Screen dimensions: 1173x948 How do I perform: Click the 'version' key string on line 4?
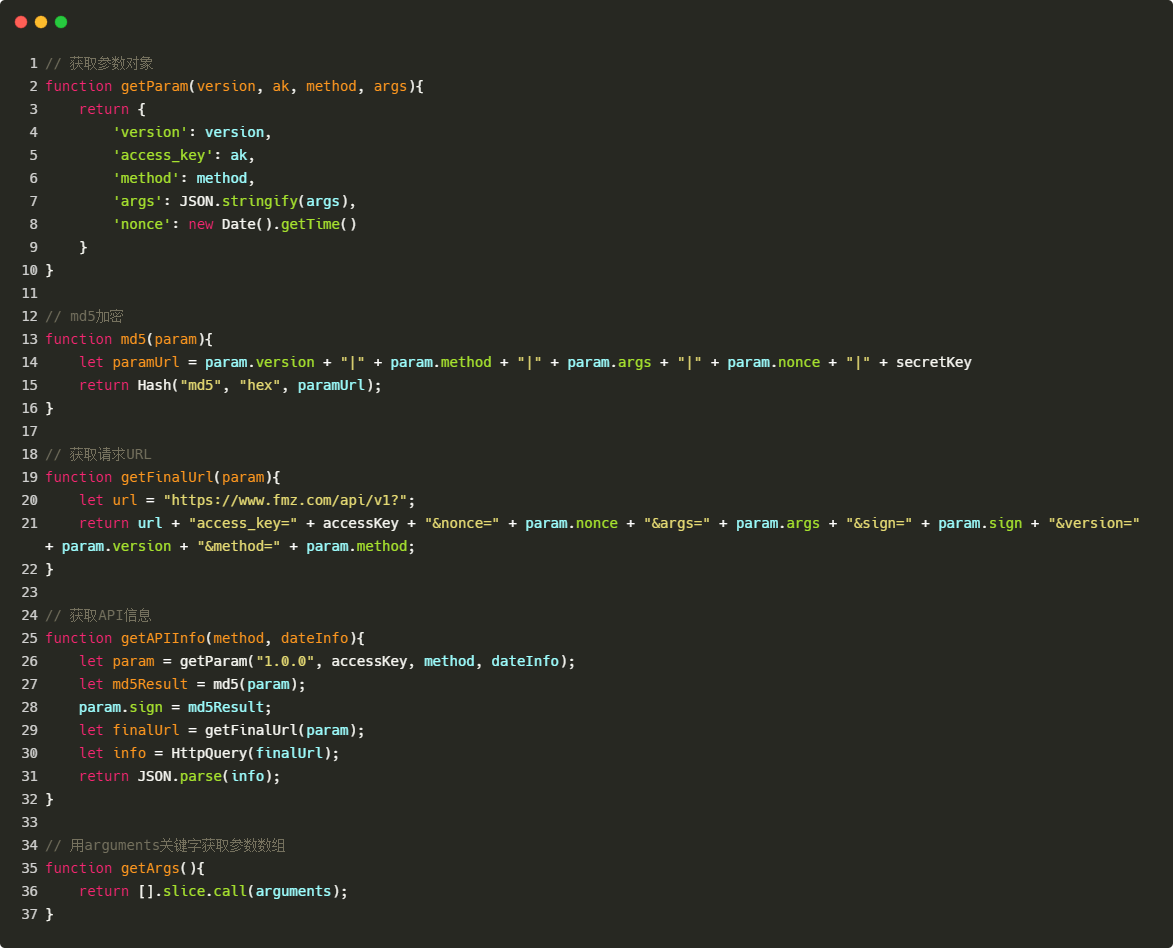pyautogui.click(x=150, y=132)
